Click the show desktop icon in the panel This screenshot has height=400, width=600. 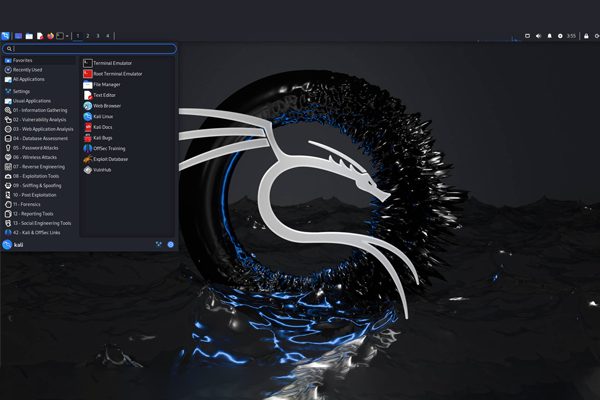tap(18, 36)
